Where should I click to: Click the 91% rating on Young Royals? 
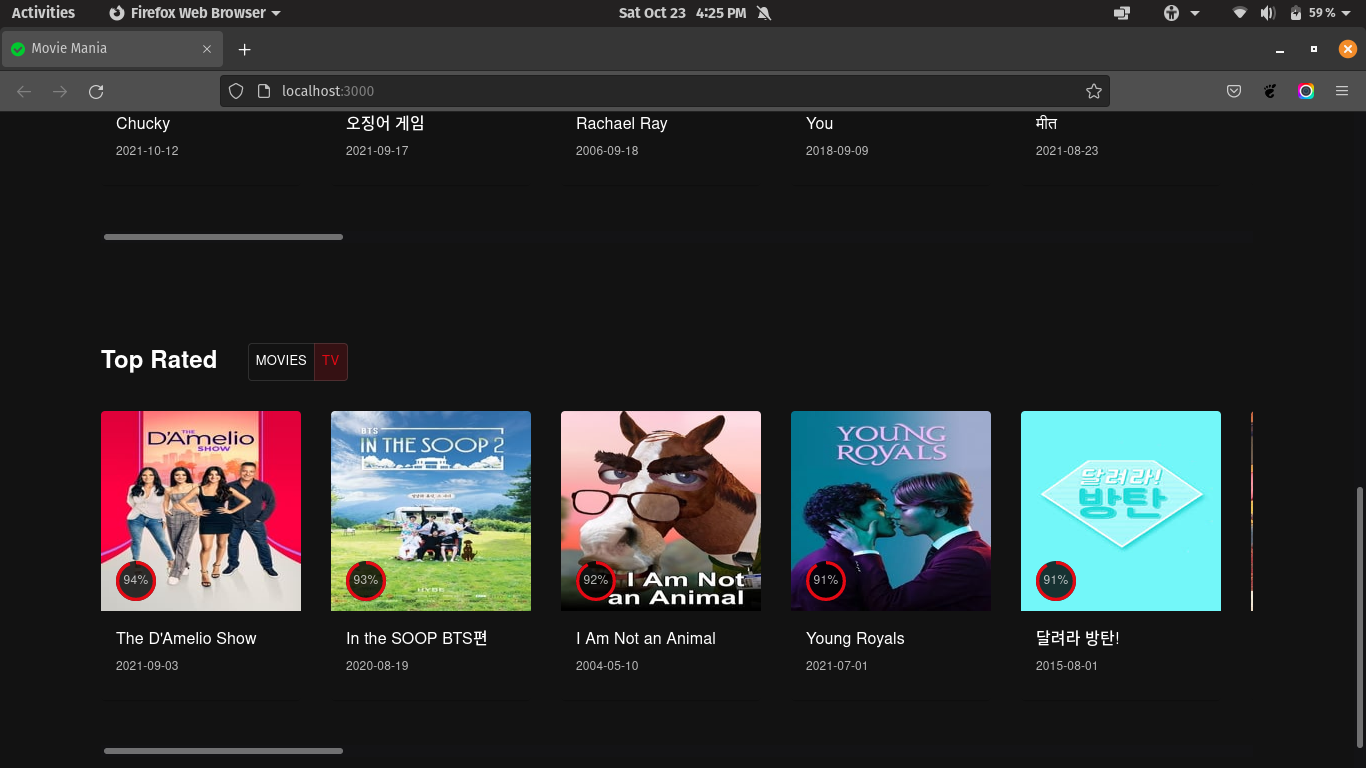pyautogui.click(x=826, y=581)
